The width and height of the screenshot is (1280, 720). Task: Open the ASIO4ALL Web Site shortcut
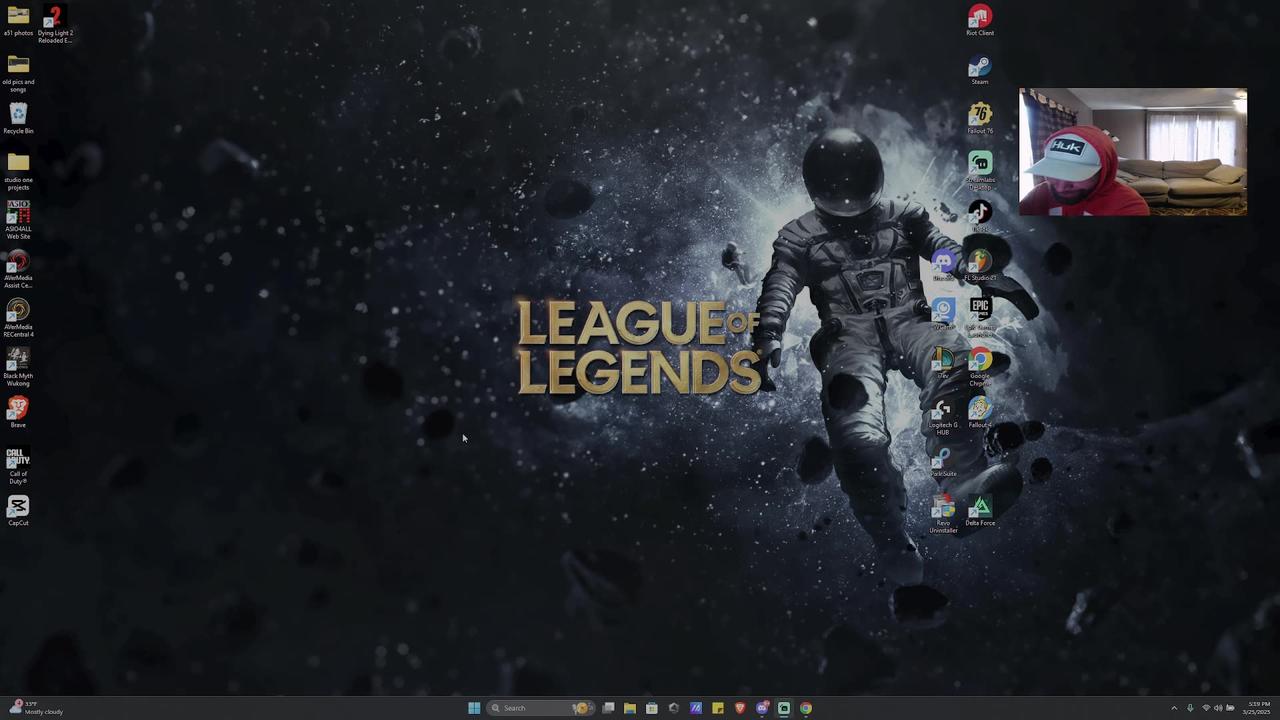[x=18, y=221]
